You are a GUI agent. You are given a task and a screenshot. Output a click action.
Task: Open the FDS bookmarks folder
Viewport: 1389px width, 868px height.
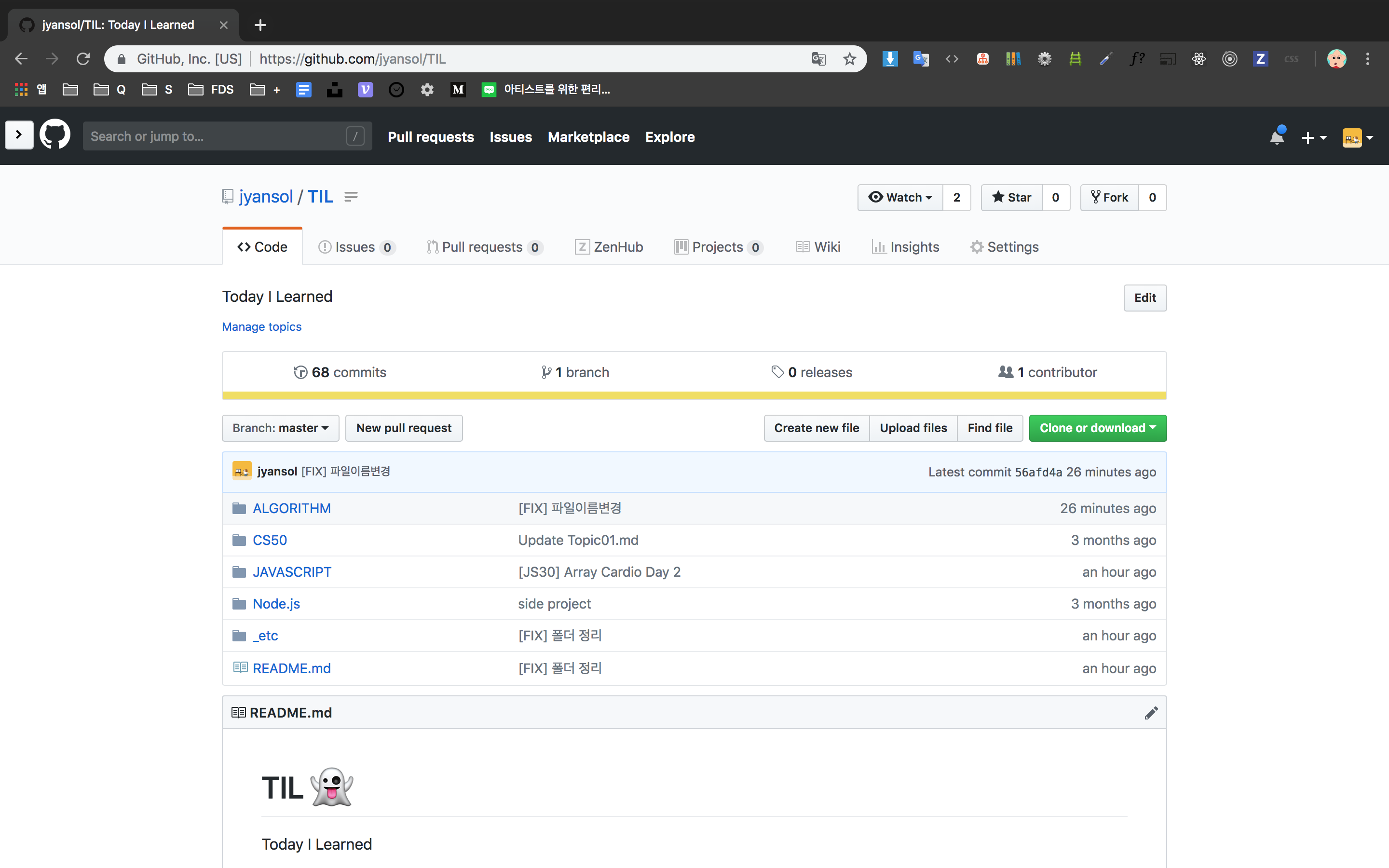211,90
